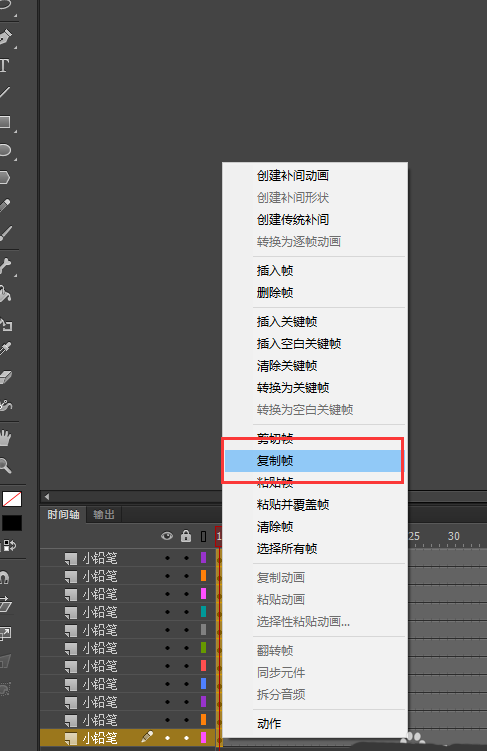487x751 pixels.
Task: Click frame 30 on the timeline ruler
Action: (453, 536)
